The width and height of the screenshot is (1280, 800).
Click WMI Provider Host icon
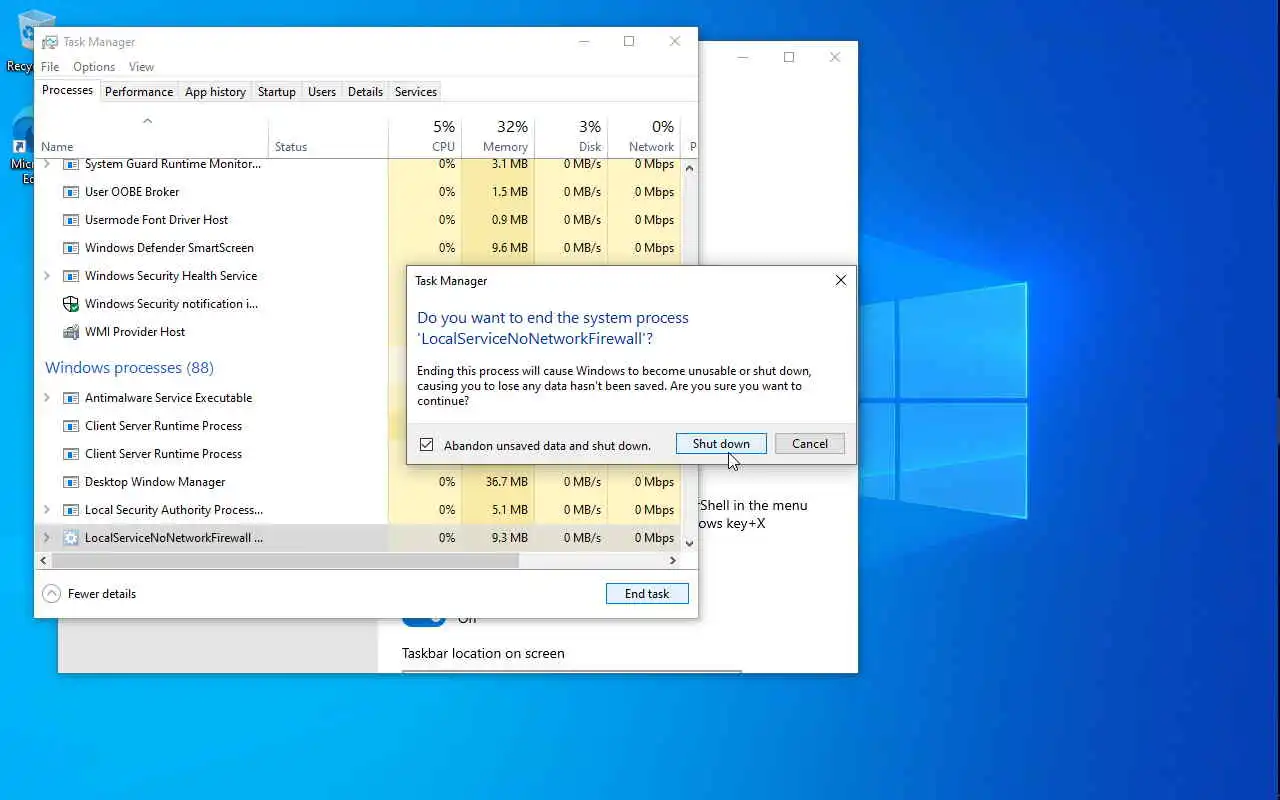pos(71,332)
